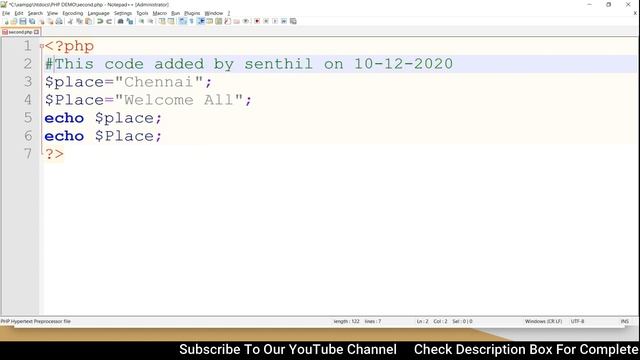Screen dimensions: 640x360
Task: Click 'Ln : 2 Col : 2' status bar text
Action: (432, 322)
